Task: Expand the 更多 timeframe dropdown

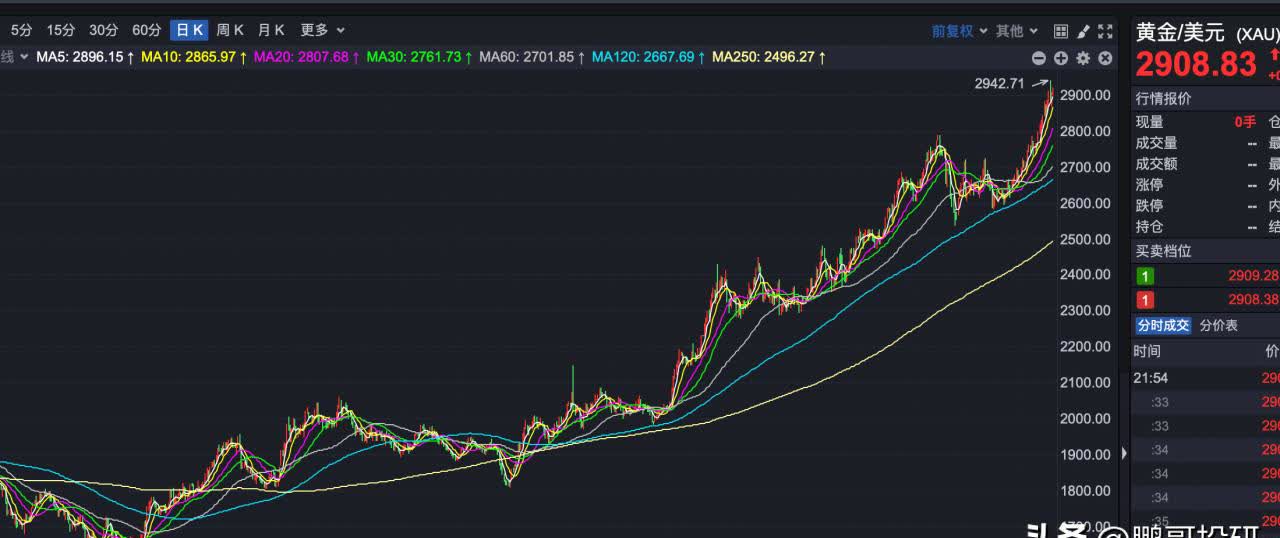Action: coord(322,30)
